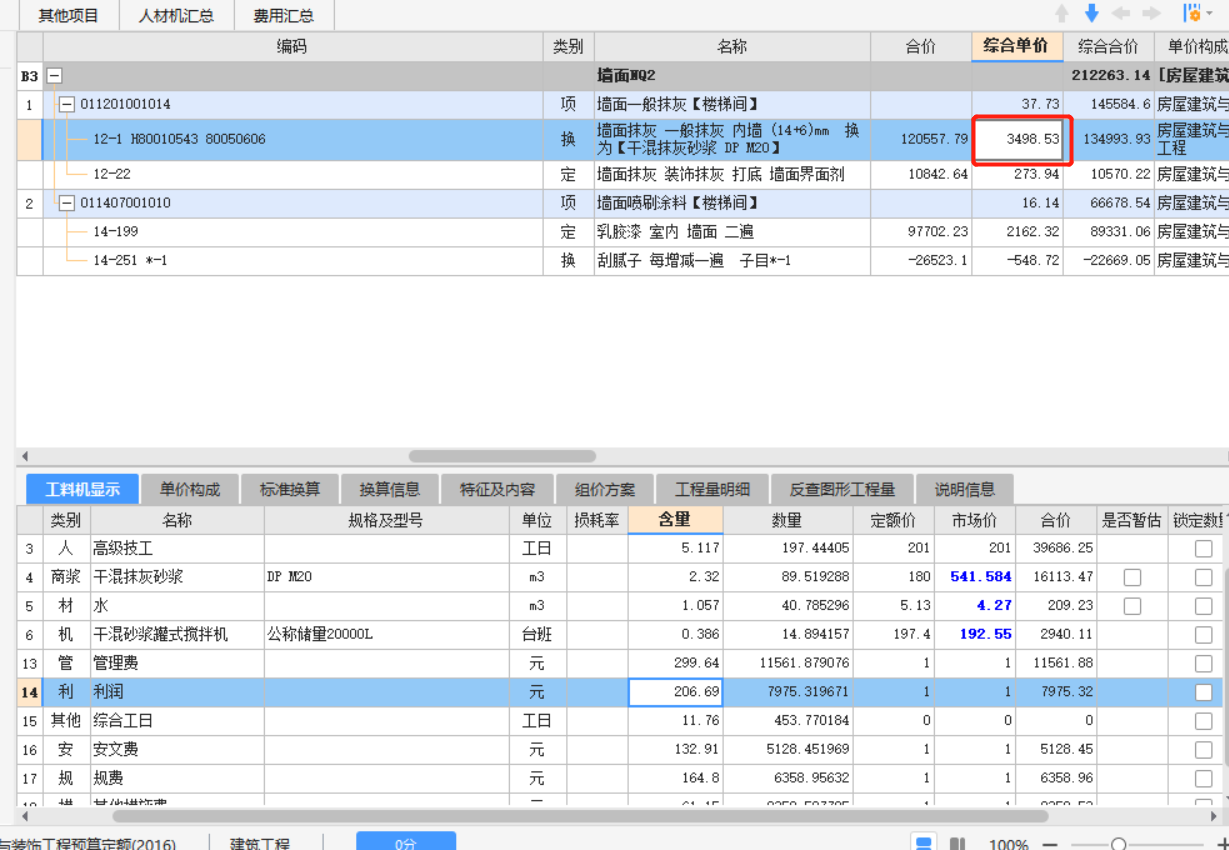Open the 其他项目 tab

coord(68,16)
